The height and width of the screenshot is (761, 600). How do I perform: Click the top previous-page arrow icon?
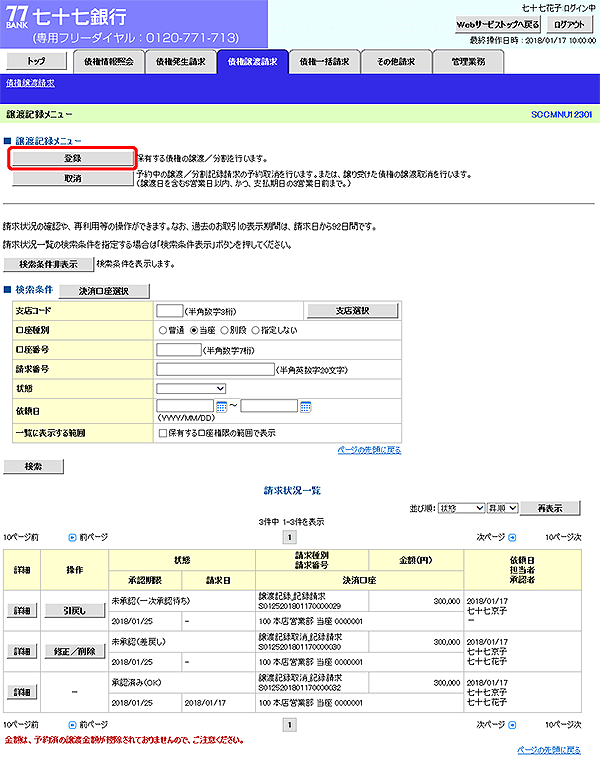72,537
